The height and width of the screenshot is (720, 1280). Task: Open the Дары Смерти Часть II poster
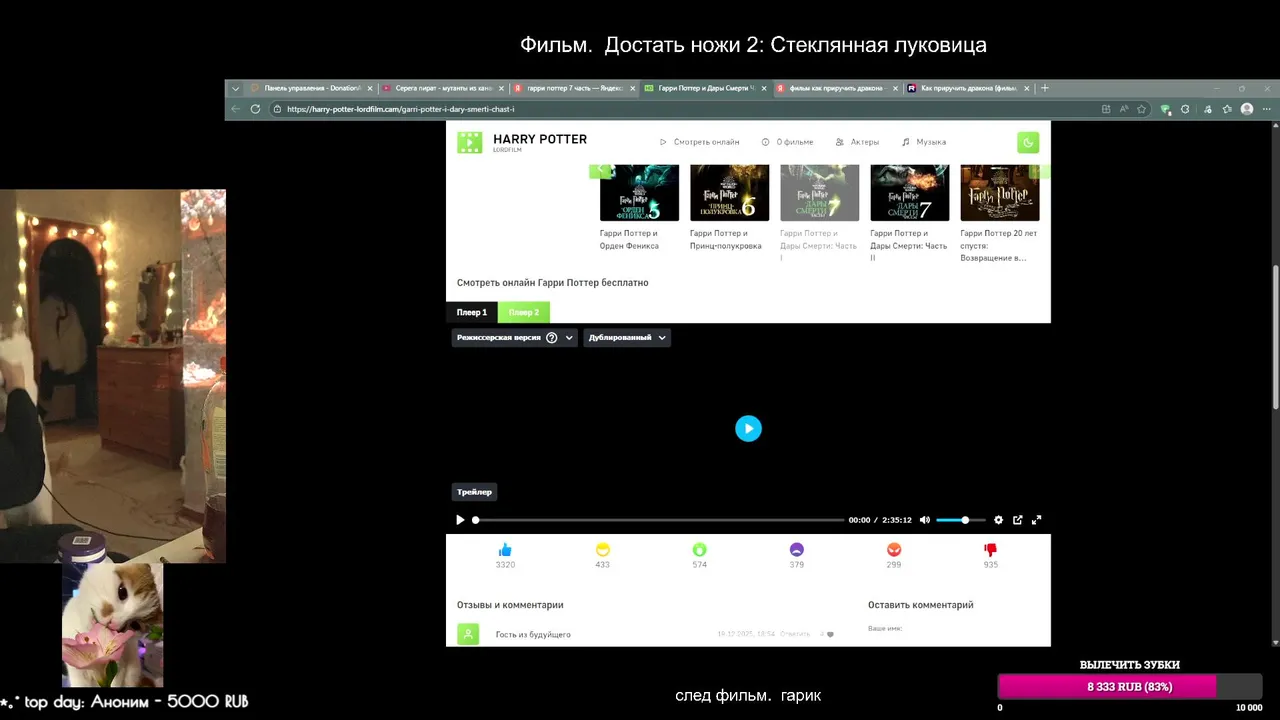tap(909, 193)
